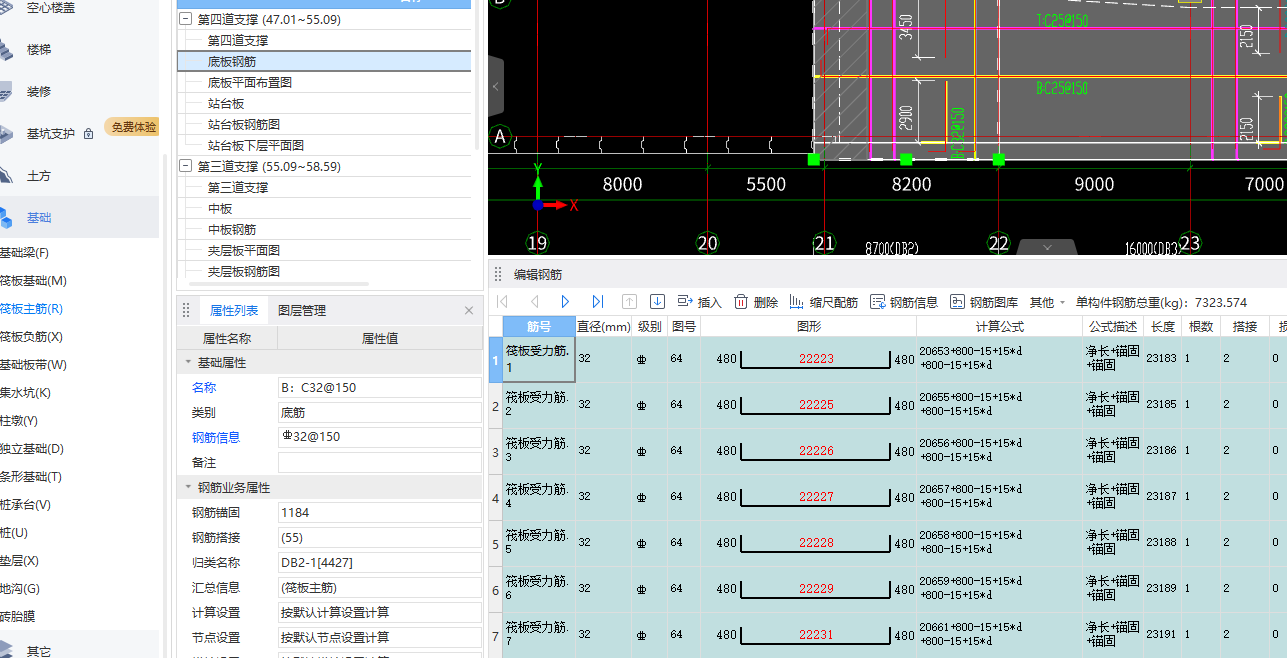Jump to last rebar record
The width and height of the screenshot is (1287, 658).
pos(597,301)
